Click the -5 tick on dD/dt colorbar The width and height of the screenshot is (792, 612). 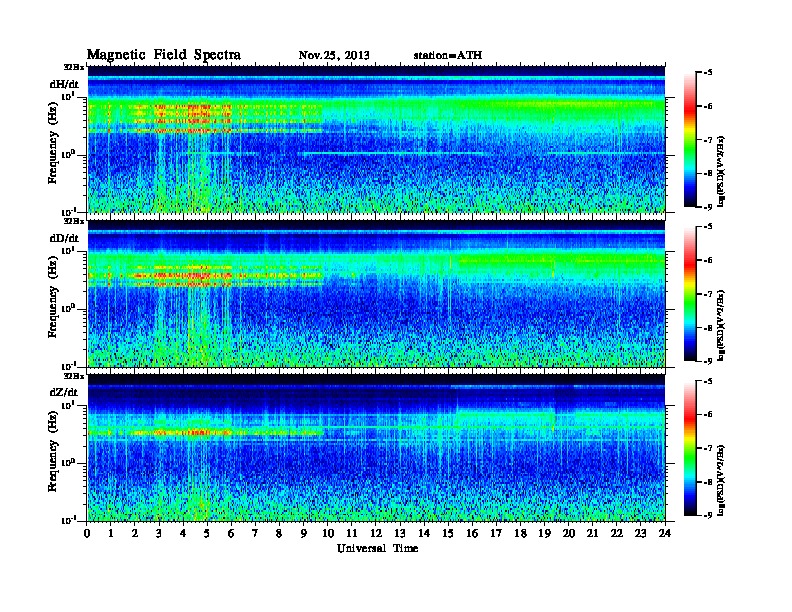(708, 227)
